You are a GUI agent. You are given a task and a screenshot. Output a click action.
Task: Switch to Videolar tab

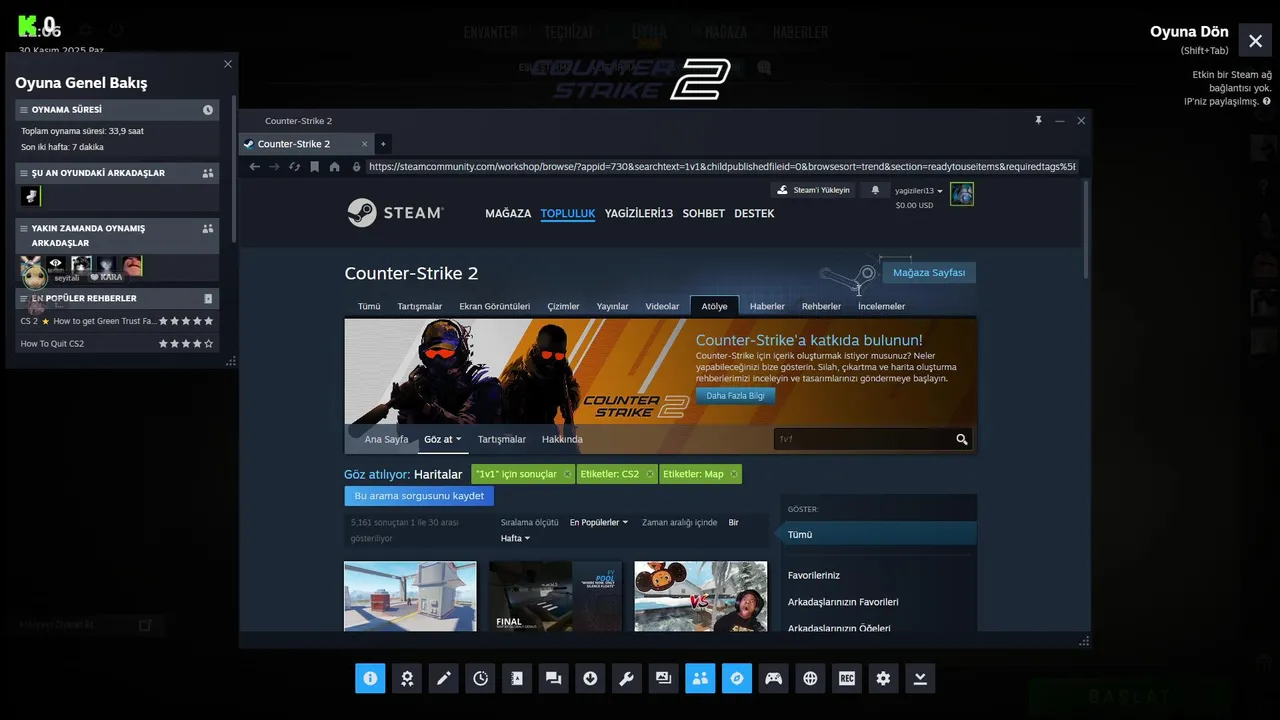[662, 306]
